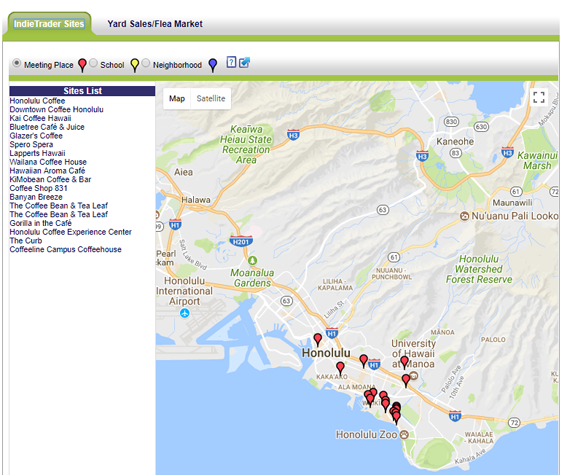
Task: Open Coffeeline Campus Coffeehouse link
Action: 65,249
